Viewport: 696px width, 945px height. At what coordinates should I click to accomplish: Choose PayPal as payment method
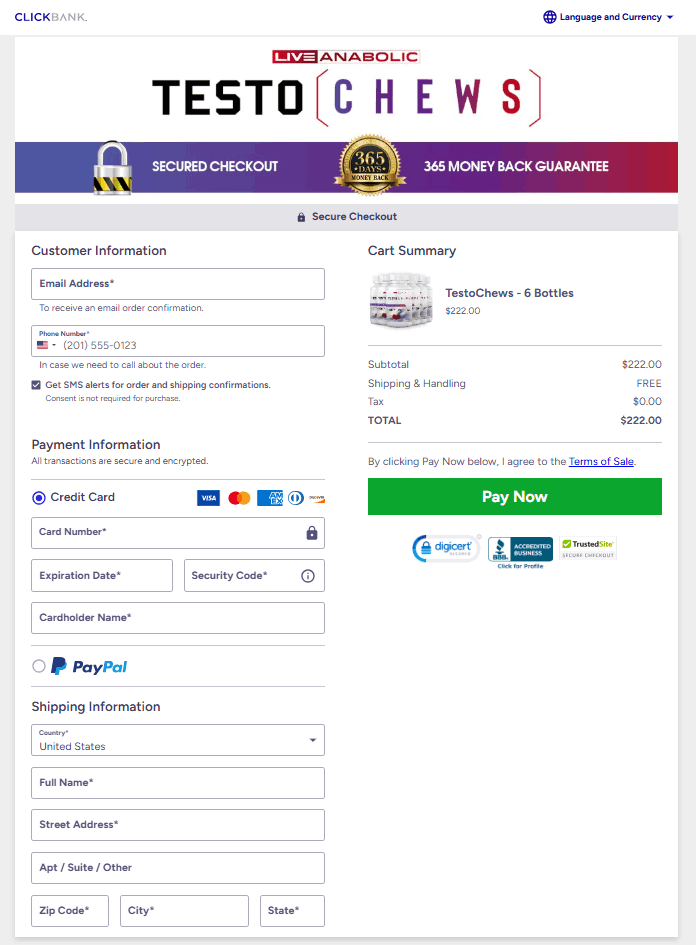click(x=37, y=666)
